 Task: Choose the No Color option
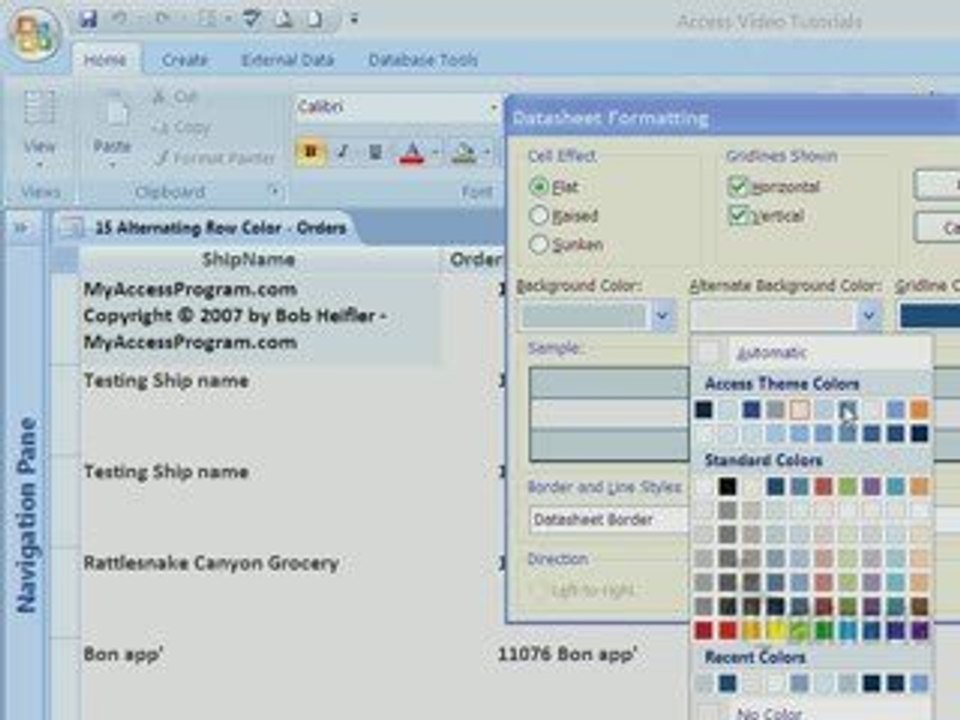point(811,711)
